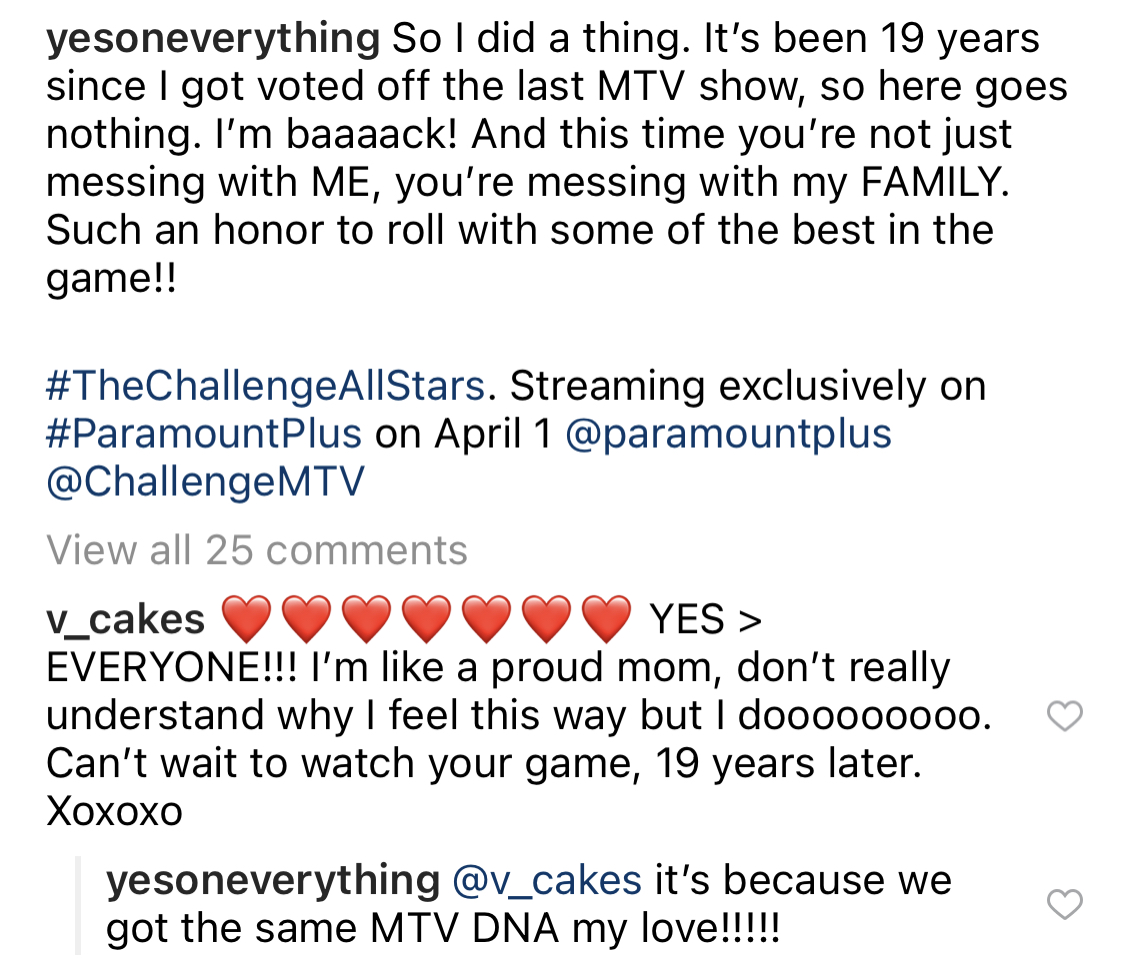The image size is (1125, 958).
Task: Tap the 'on April 1' caption text
Action: click(463, 433)
